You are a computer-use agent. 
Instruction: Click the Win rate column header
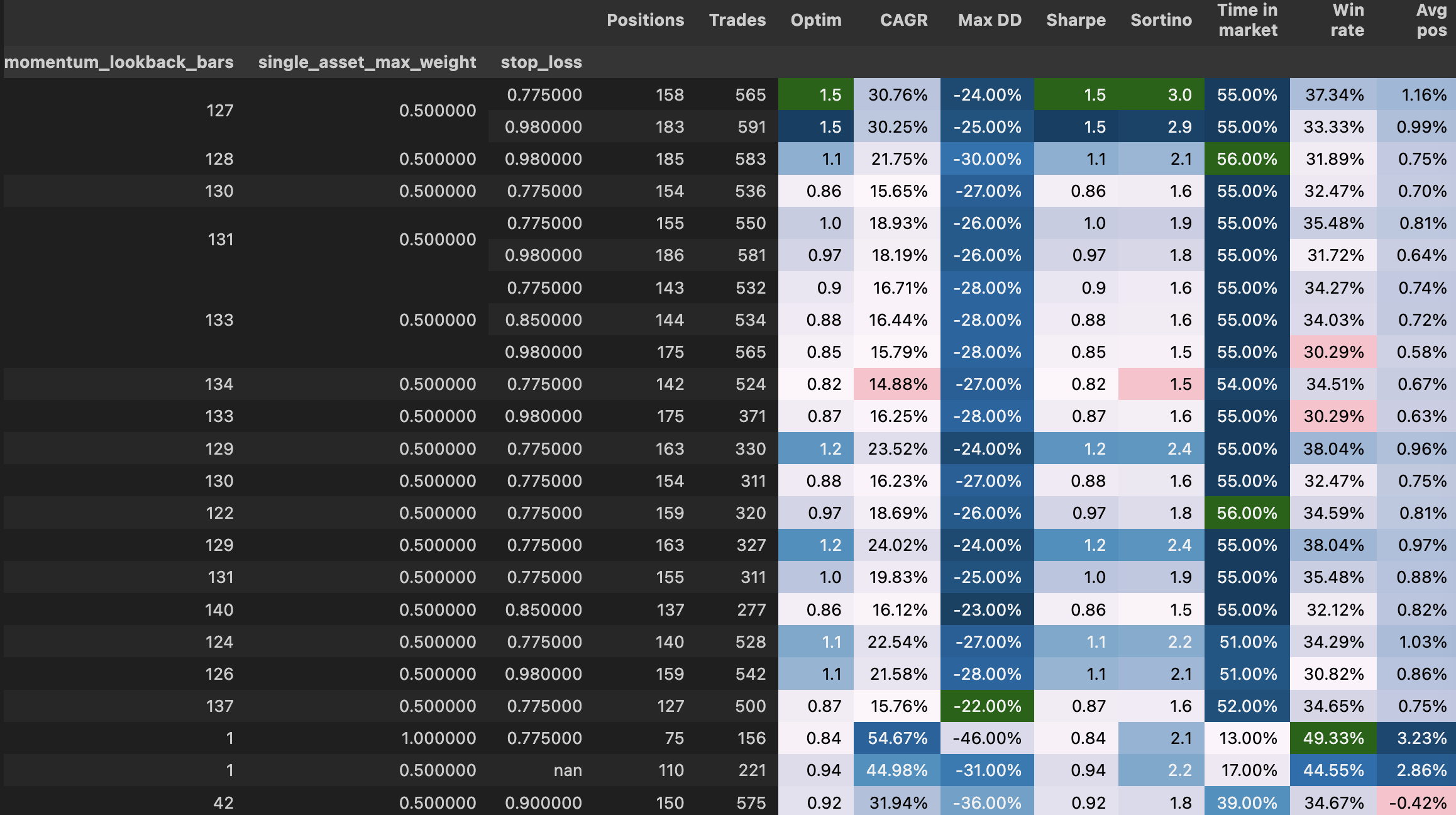point(1347,20)
